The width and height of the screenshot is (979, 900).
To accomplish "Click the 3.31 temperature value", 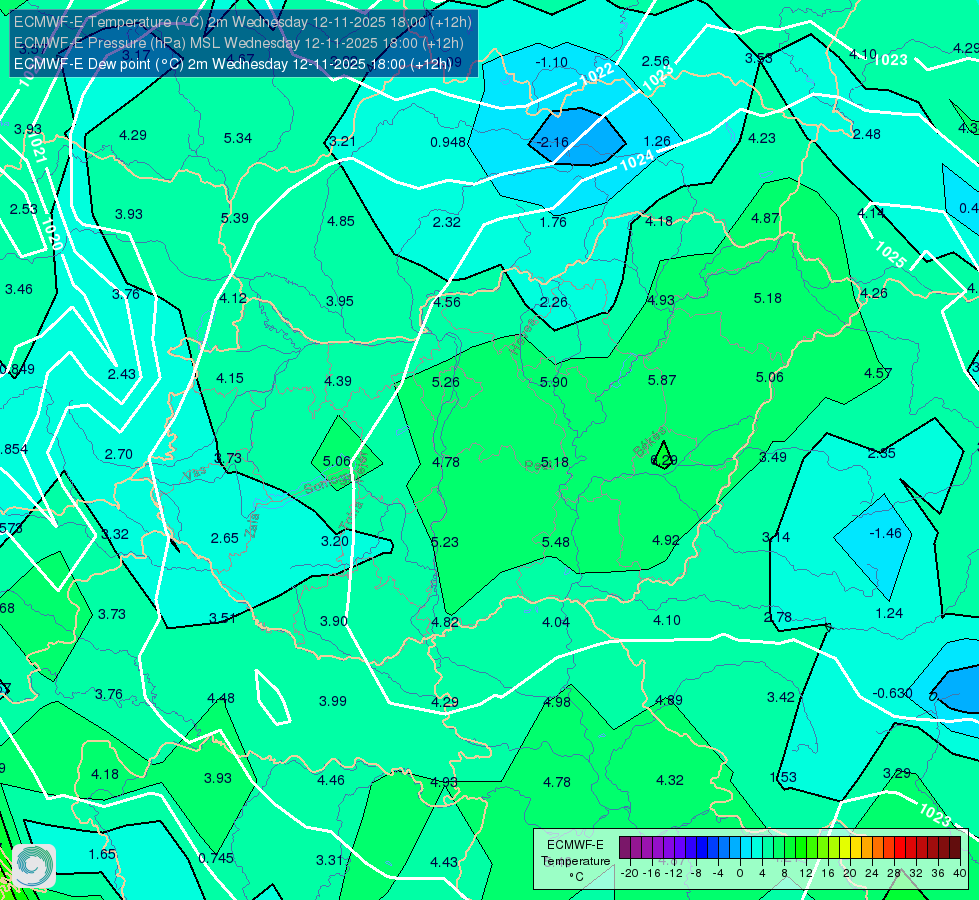I will pyautogui.click(x=330, y=861).
